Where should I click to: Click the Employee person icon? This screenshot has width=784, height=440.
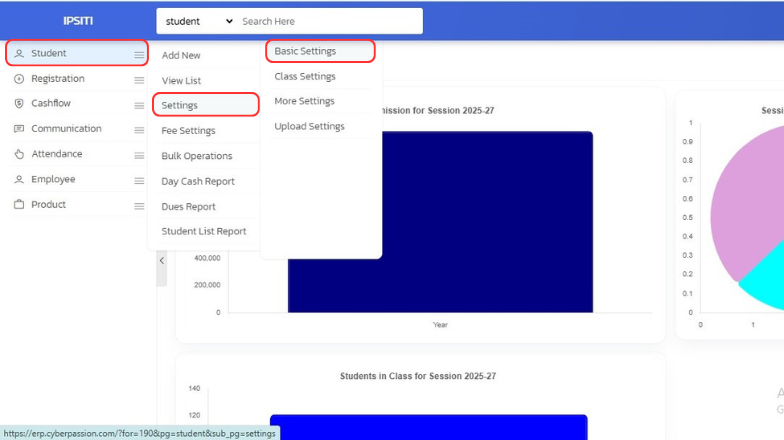tap(19, 180)
